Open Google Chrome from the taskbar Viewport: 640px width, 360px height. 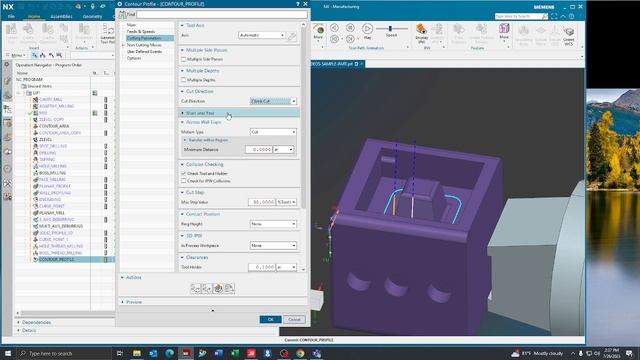tap(300, 353)
